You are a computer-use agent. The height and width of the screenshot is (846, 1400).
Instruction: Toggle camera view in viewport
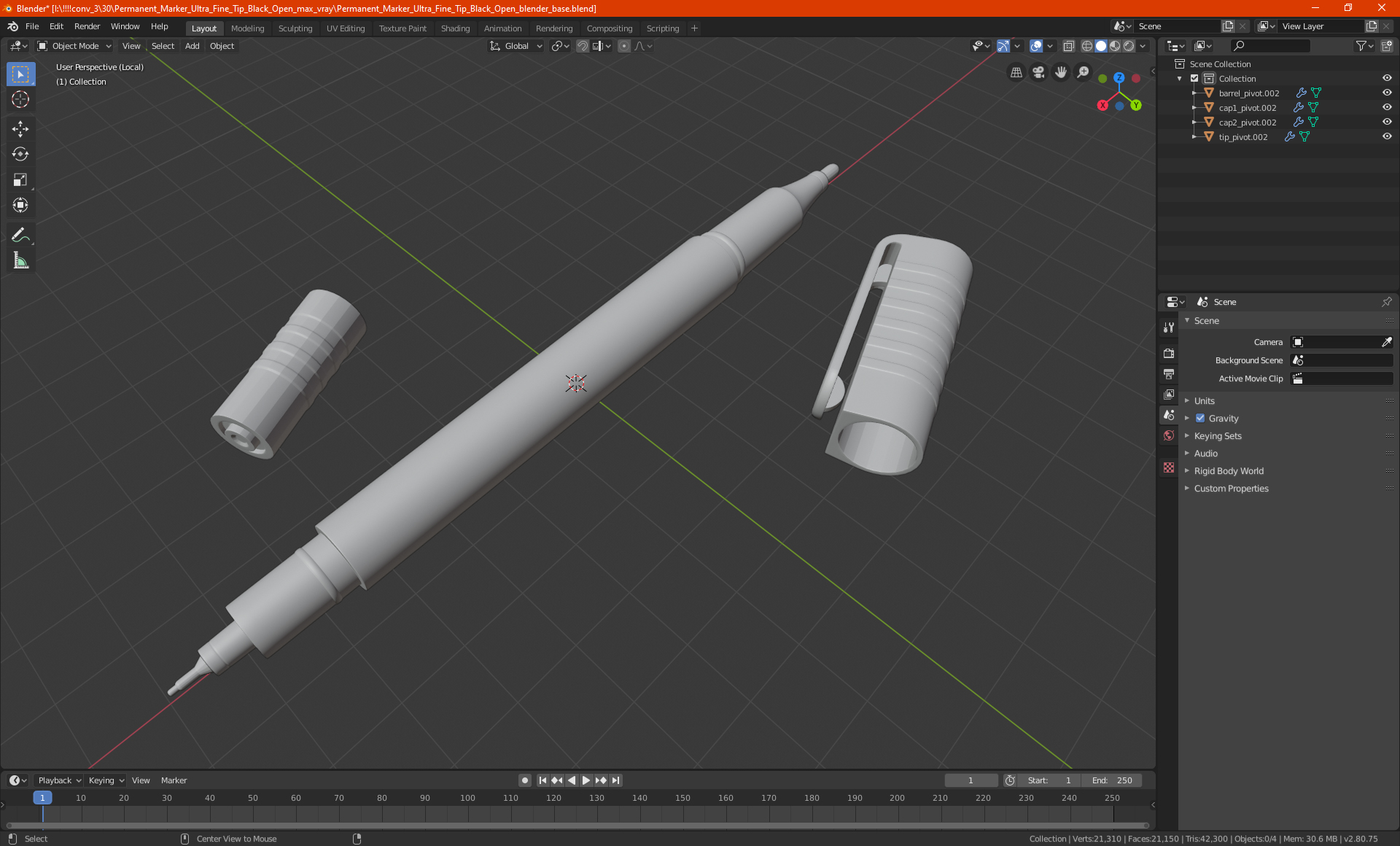(1038, 72)
